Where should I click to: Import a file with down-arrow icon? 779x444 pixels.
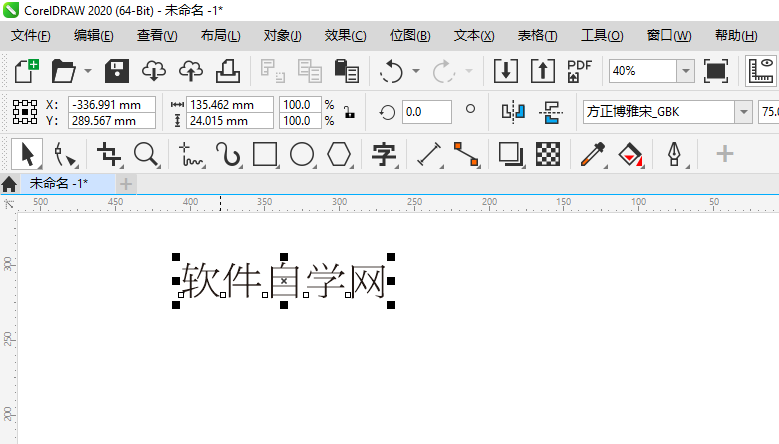[506, 71]
